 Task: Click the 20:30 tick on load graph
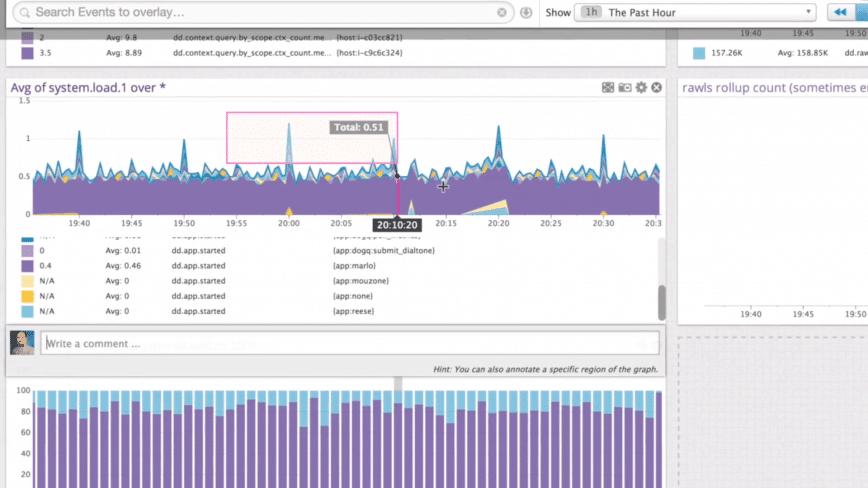603,224
